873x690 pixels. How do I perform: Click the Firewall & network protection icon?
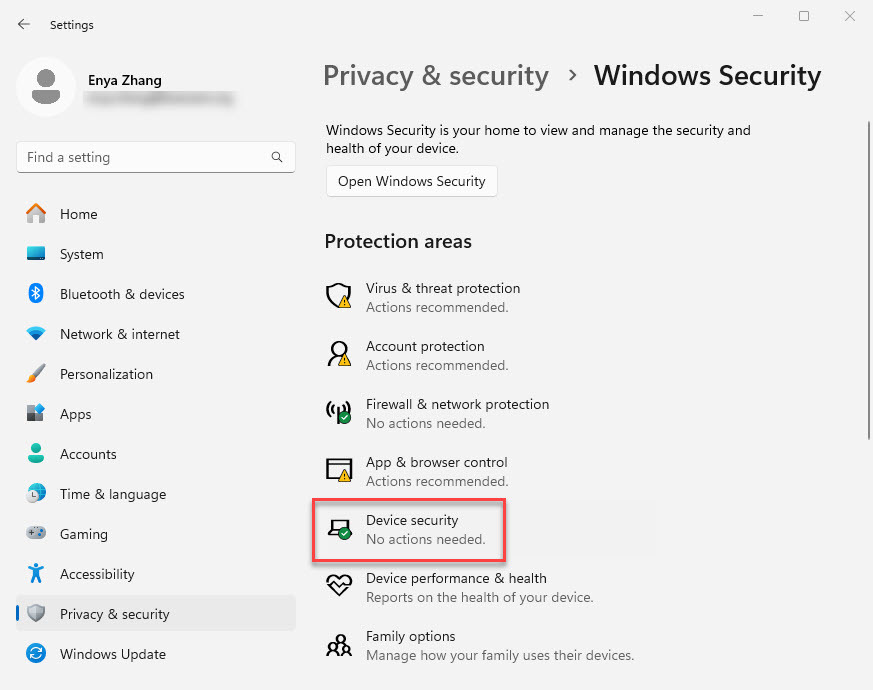pyautogui.click(x=339, y=412)
